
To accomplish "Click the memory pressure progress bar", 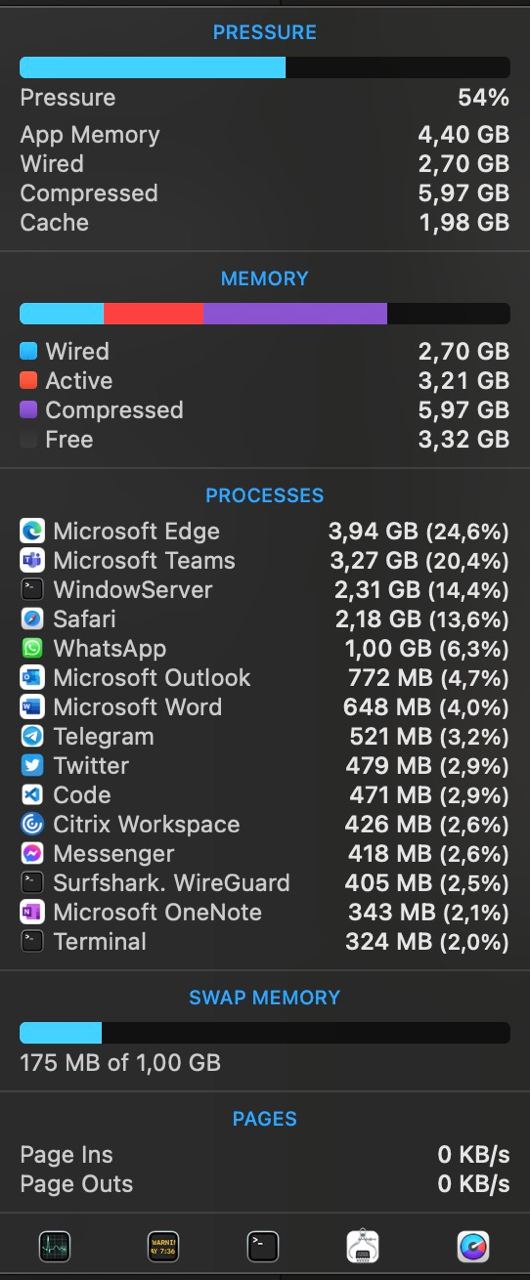I will [x=265, y=67].
